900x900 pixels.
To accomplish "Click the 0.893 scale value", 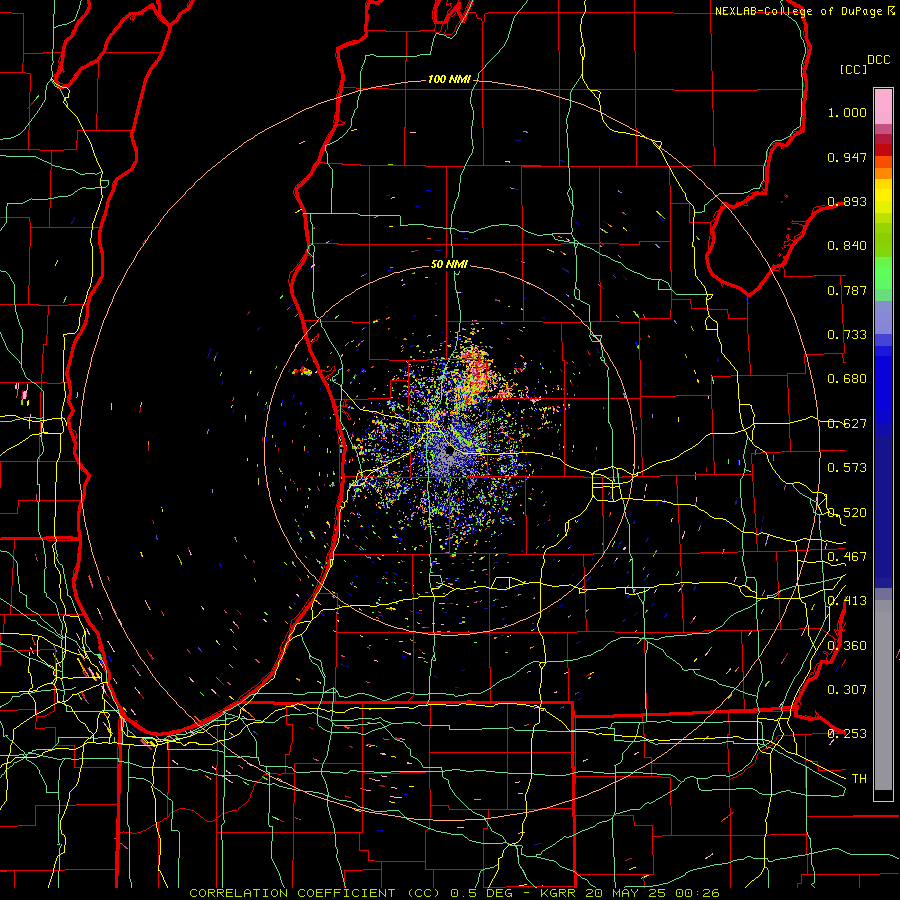I will [x=847, y=201].
